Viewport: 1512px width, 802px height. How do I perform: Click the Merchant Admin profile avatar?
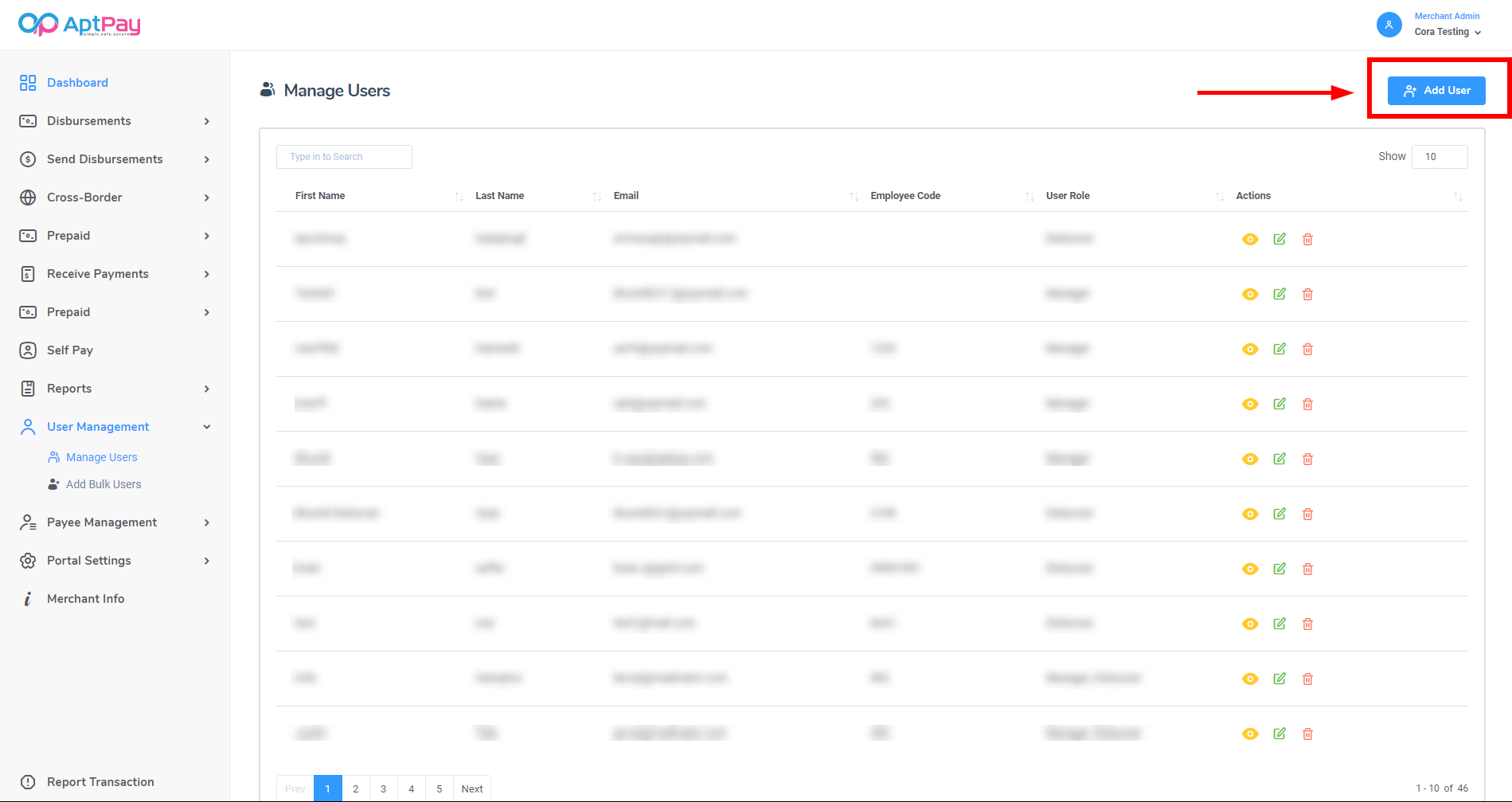click(x=1389, y=25)
